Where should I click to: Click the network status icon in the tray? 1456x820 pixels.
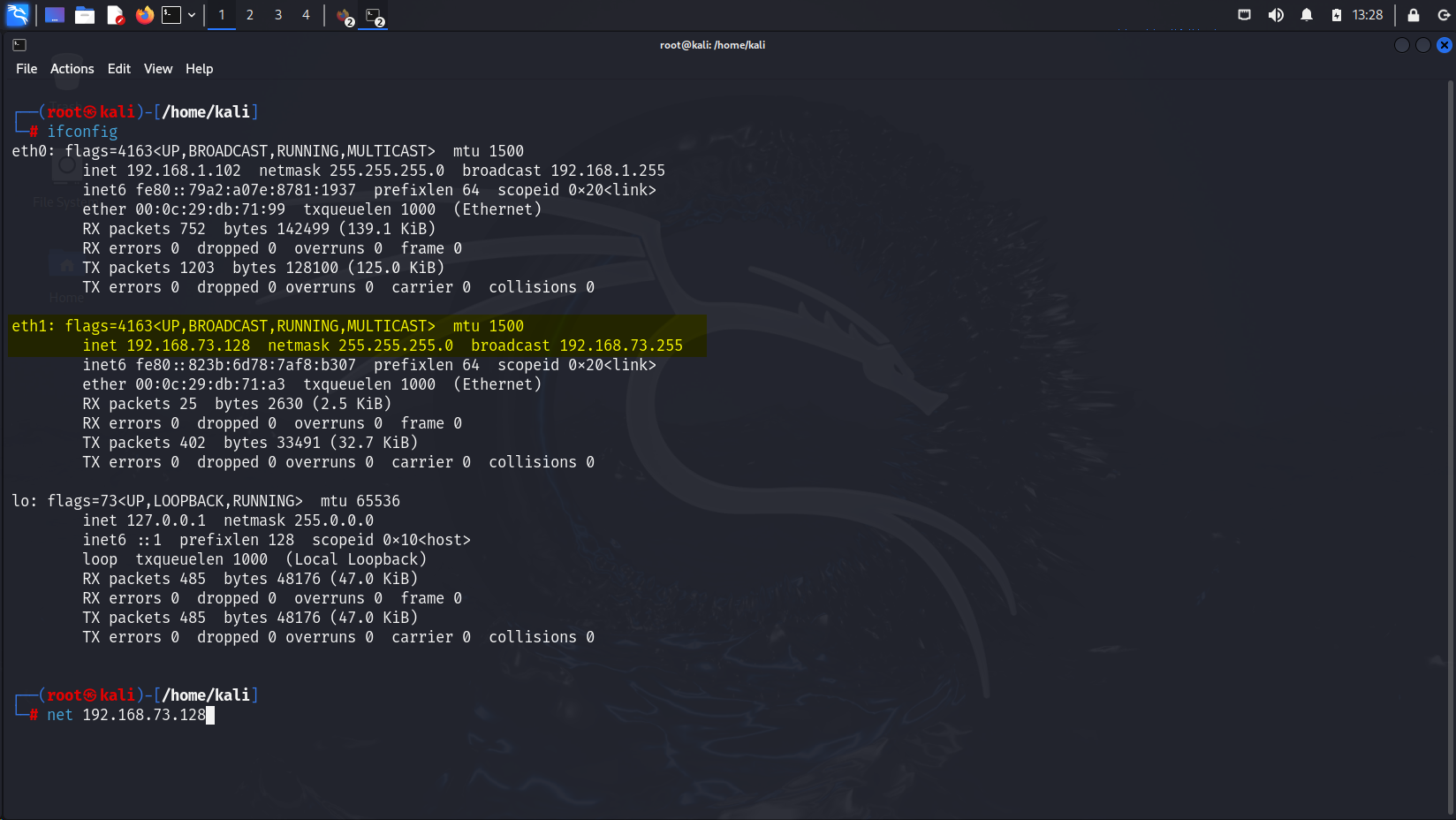tap(1245, 14)
